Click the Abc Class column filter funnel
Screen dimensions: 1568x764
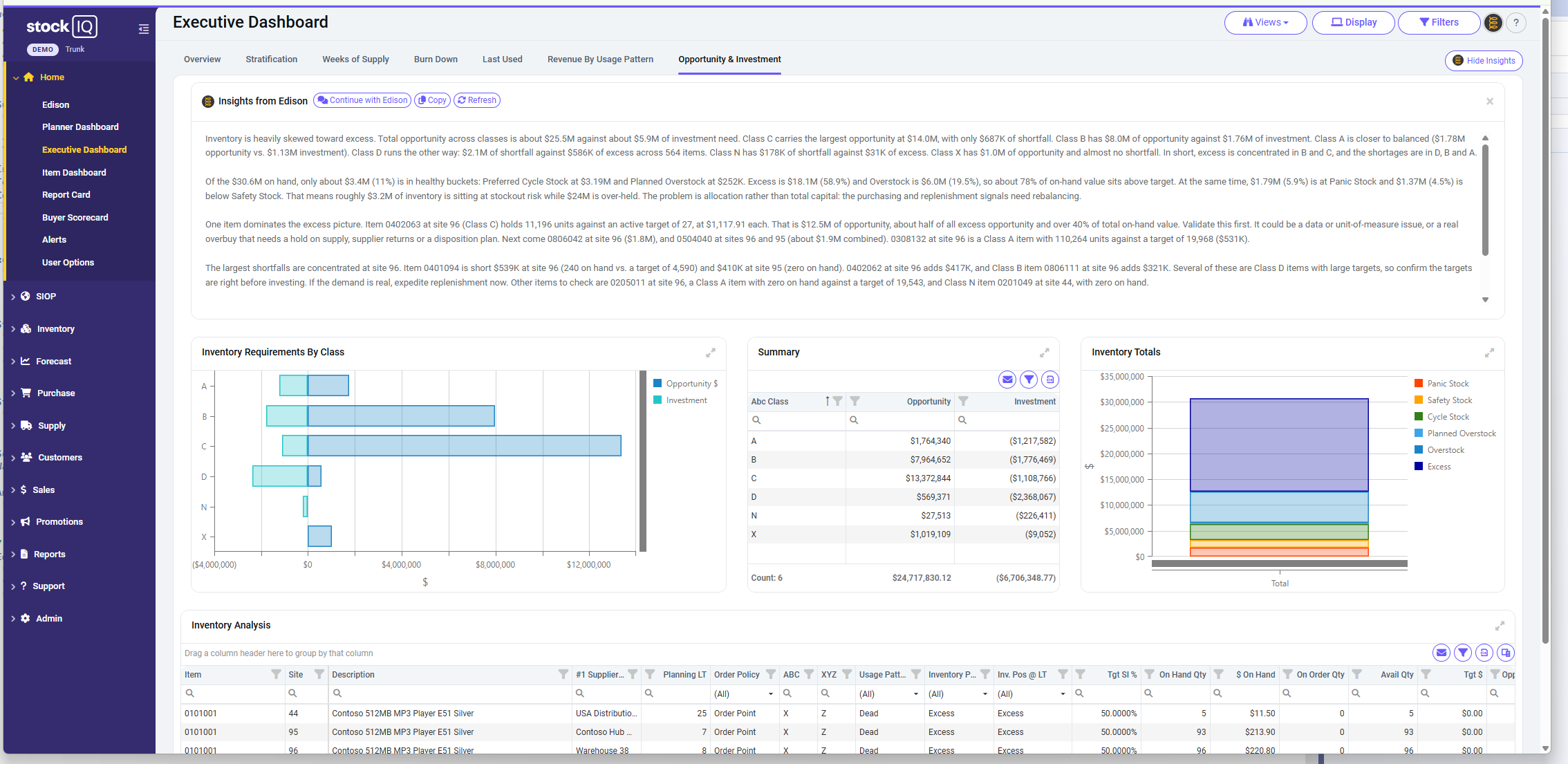(838, 402)
